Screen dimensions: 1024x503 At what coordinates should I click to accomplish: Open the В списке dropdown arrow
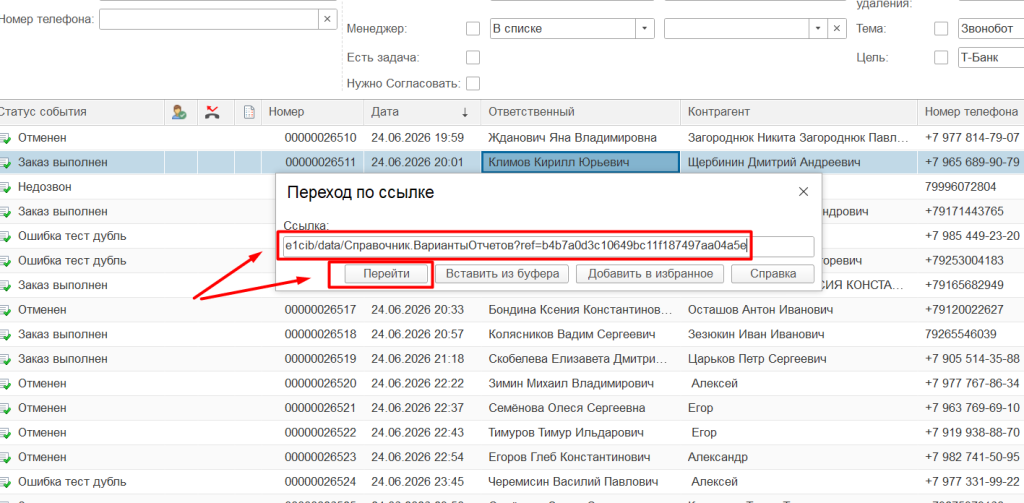pyautogui.click(x=645, y=29)
